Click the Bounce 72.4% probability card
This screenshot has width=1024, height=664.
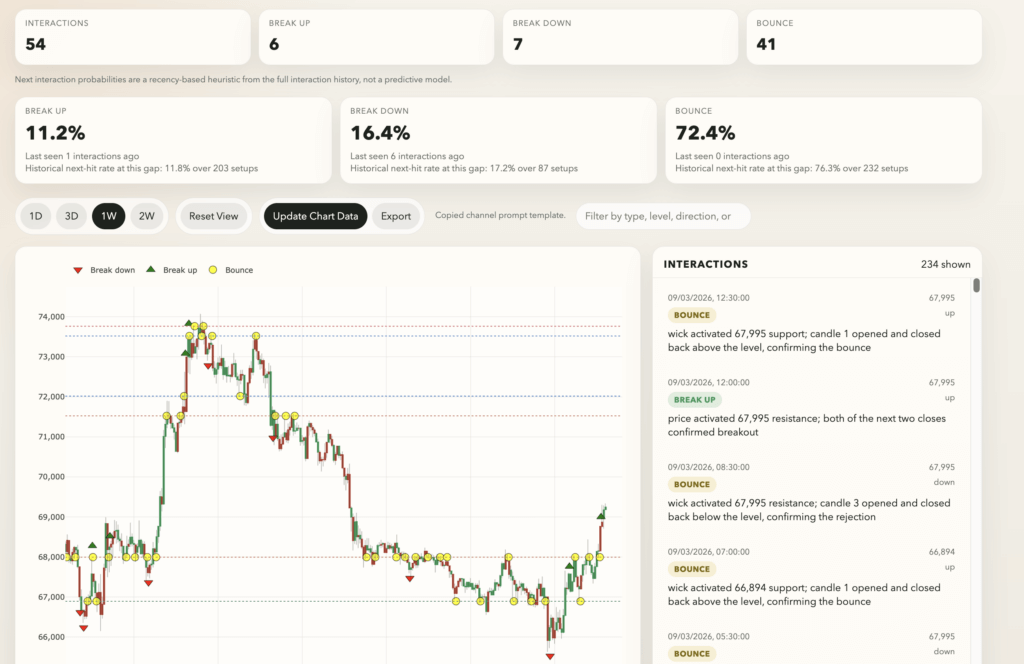click(x=822, y=140)
